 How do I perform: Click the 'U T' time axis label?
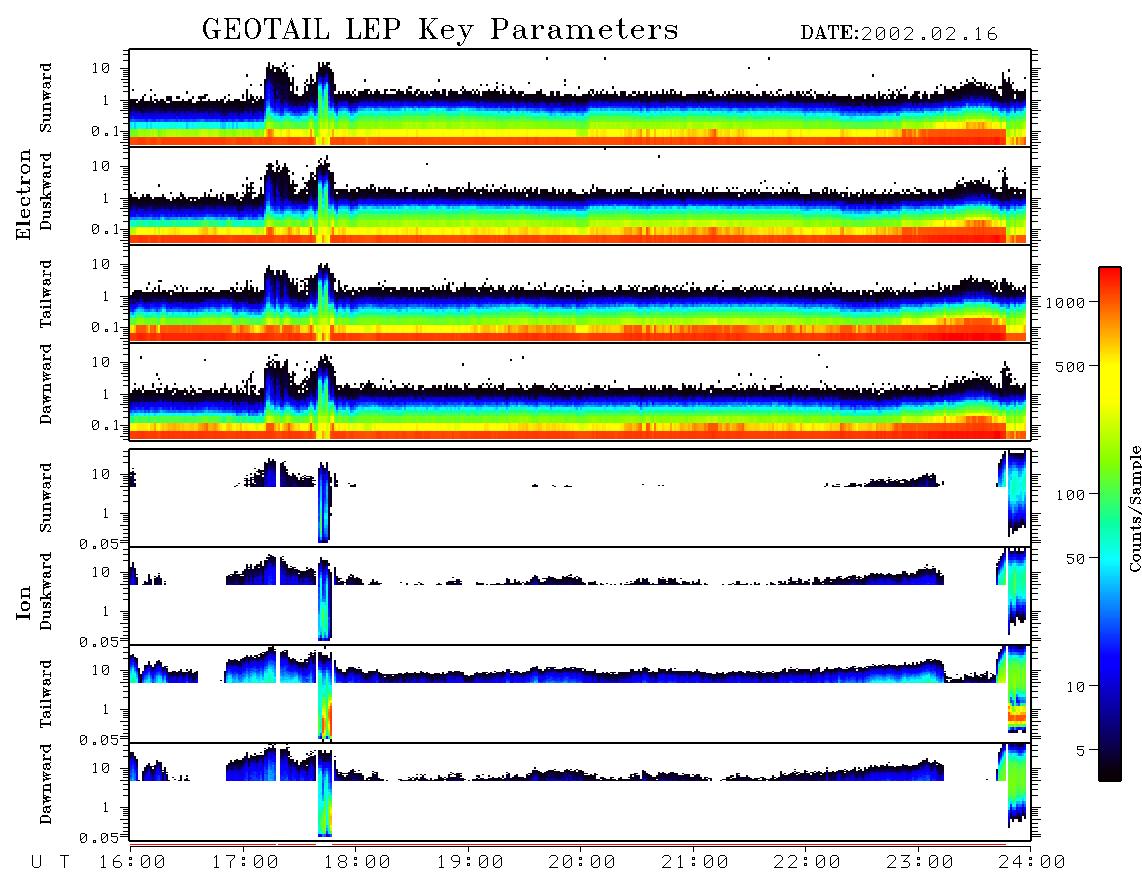(50, 863)
